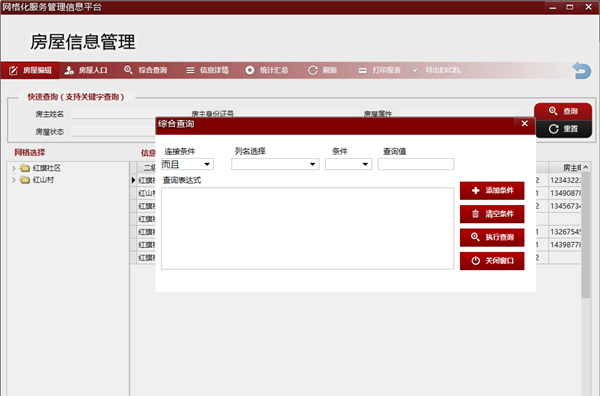600x396 pixels.
Task: Click the 添加条件 button
Action: pyautogui.click(x=492, y=191)
